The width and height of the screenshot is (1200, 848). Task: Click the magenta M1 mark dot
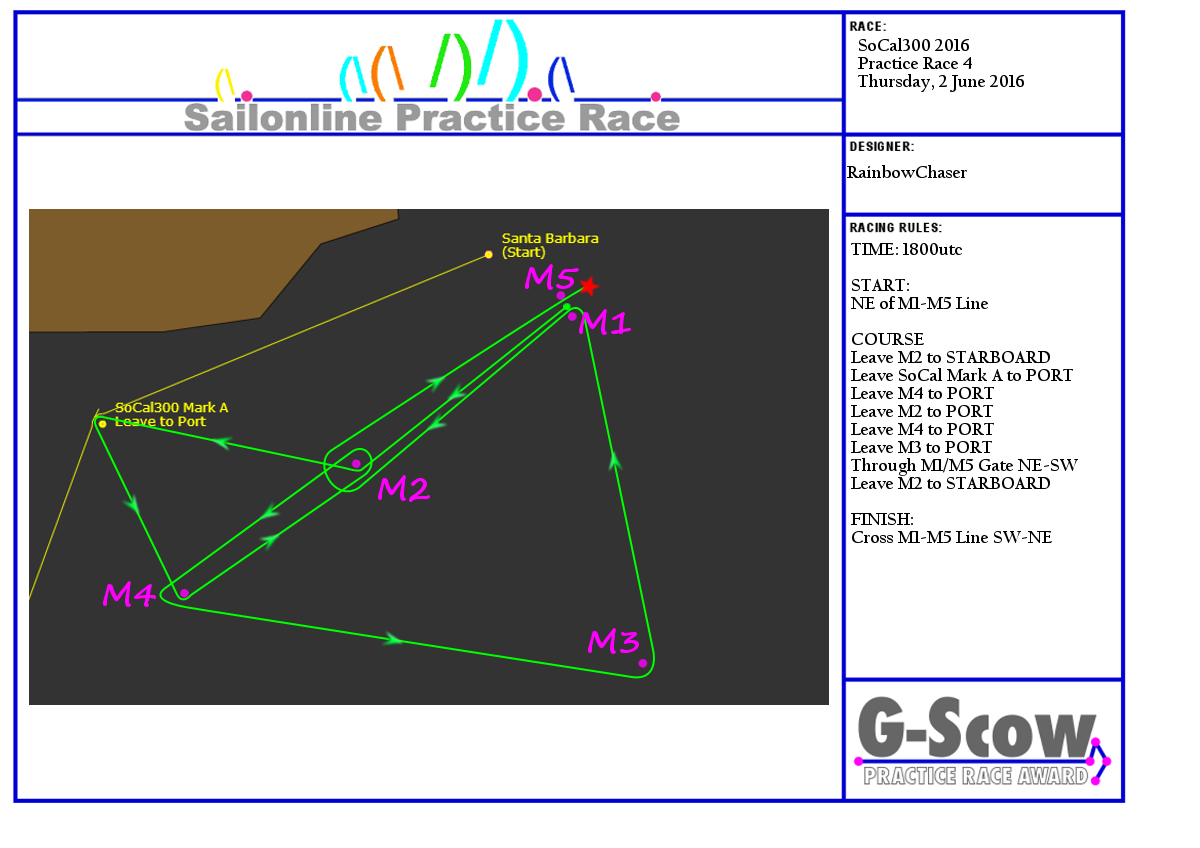(x=572, y=316)
